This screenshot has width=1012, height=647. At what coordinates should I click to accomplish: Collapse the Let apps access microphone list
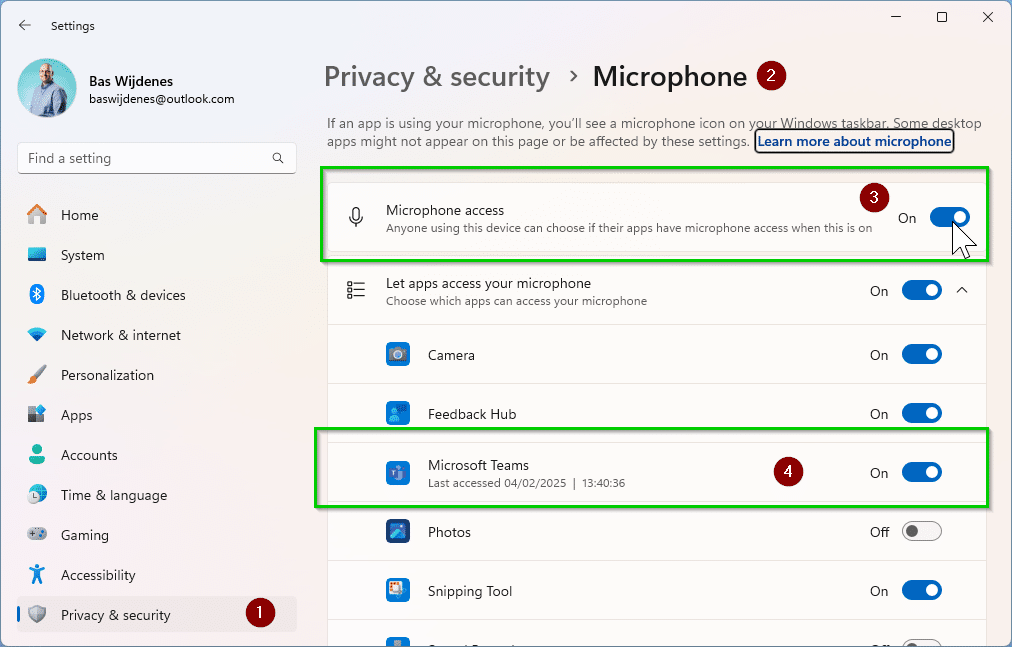point(962,291)
